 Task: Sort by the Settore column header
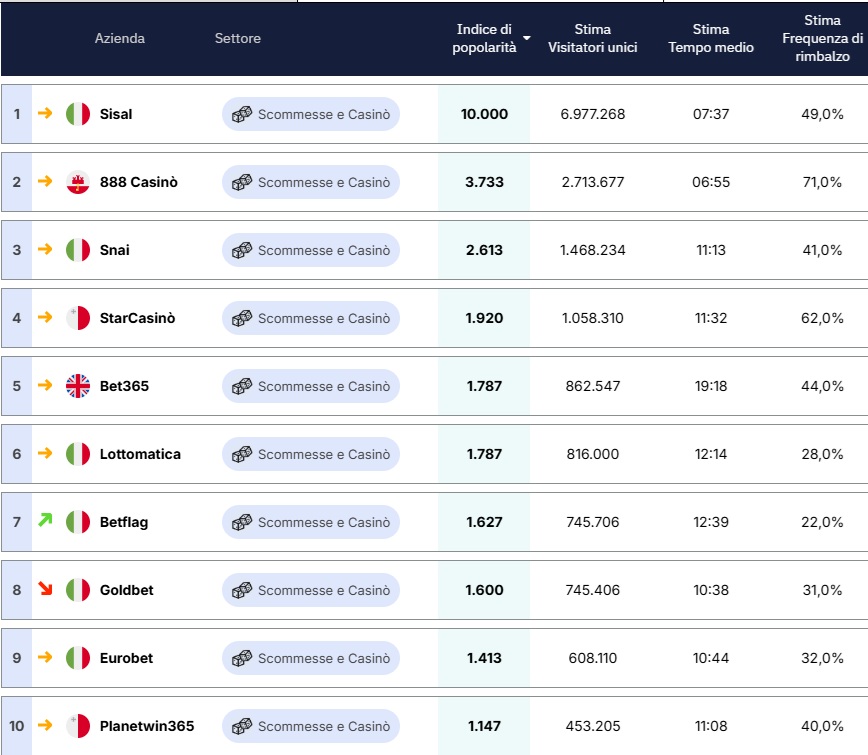237,38
